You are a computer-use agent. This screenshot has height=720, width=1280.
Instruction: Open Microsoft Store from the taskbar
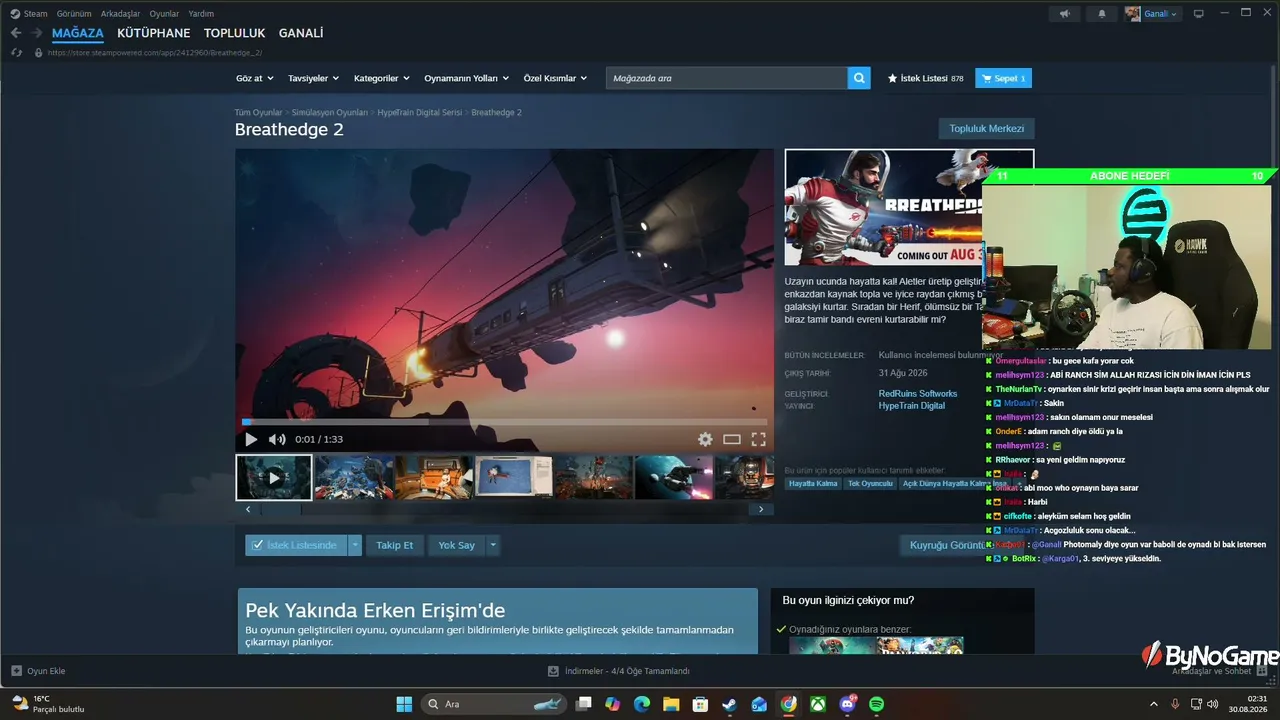(x=701, y=704)
